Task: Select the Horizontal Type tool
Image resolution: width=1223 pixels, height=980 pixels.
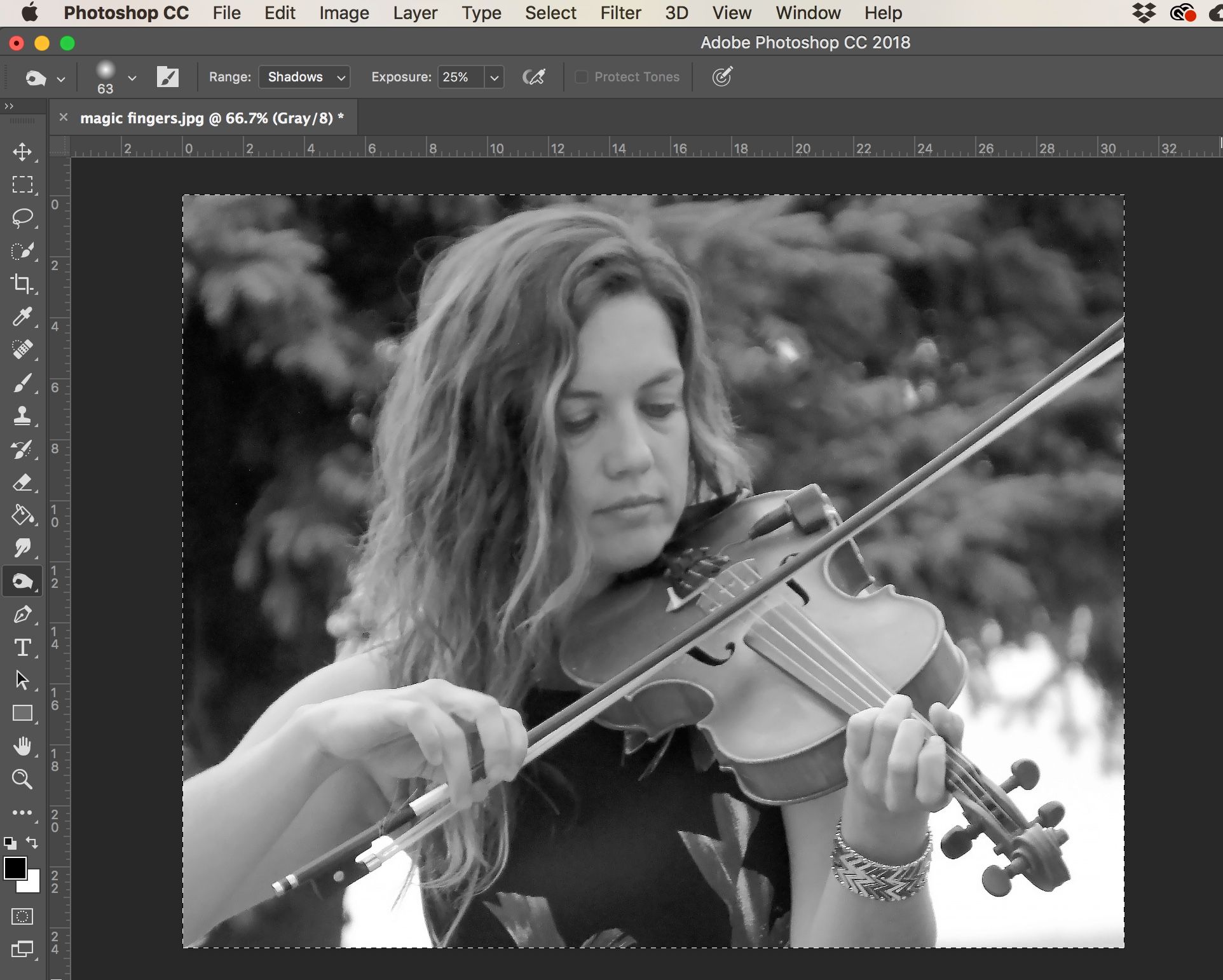Action: [22, 647]
